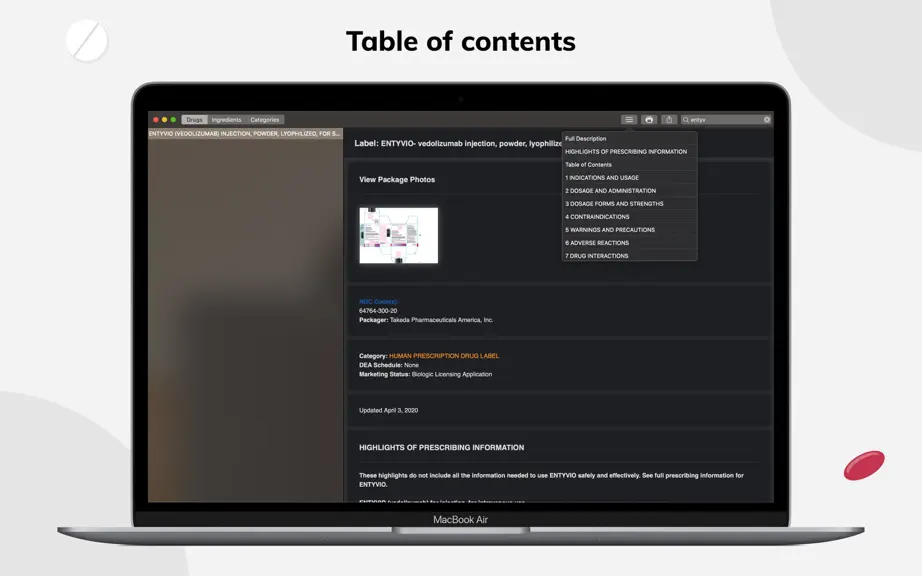Screen dimensions: 922x576
Task: Open the package photo thumbnail
Action: pos(399,235)
